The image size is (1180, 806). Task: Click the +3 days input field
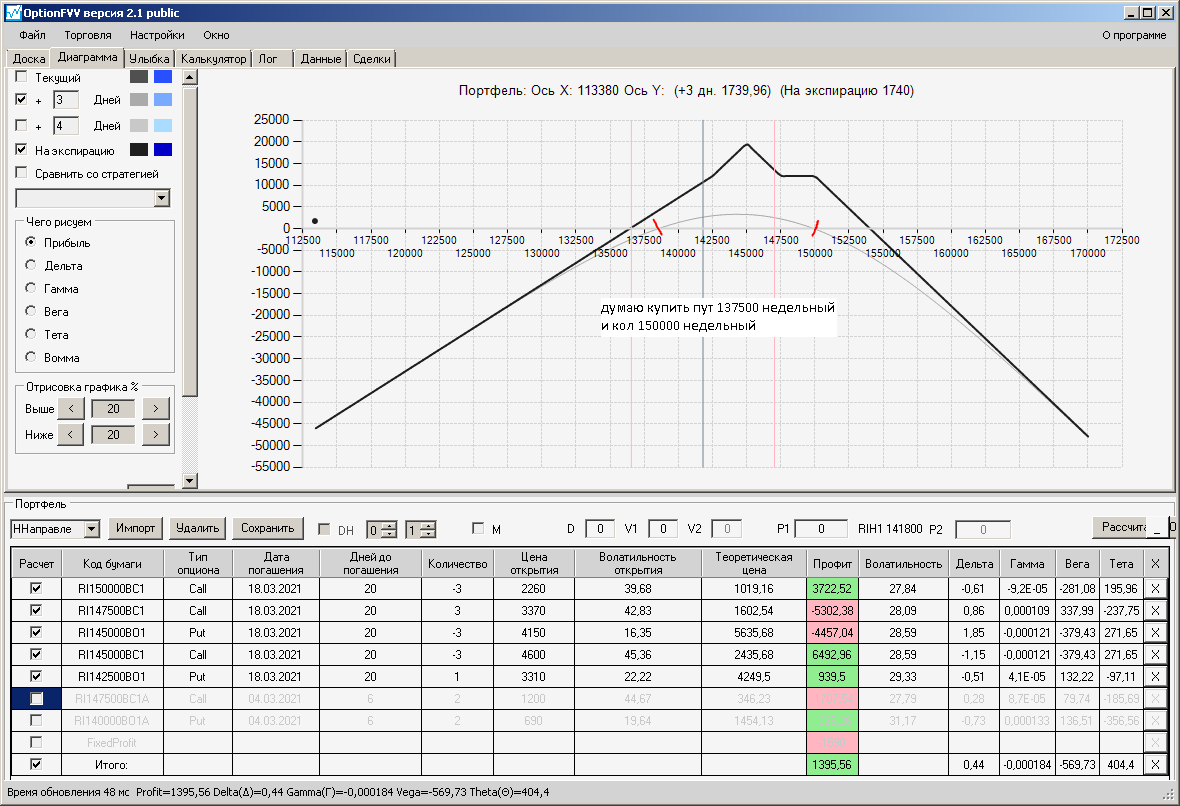coord(66,99)
